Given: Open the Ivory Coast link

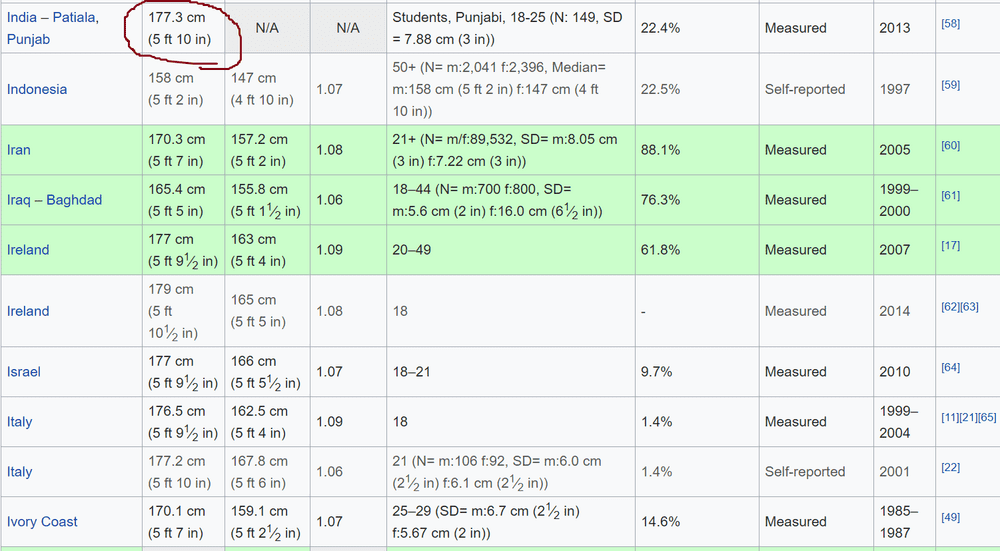Looking at the screenshot, I should coord(42,522).
